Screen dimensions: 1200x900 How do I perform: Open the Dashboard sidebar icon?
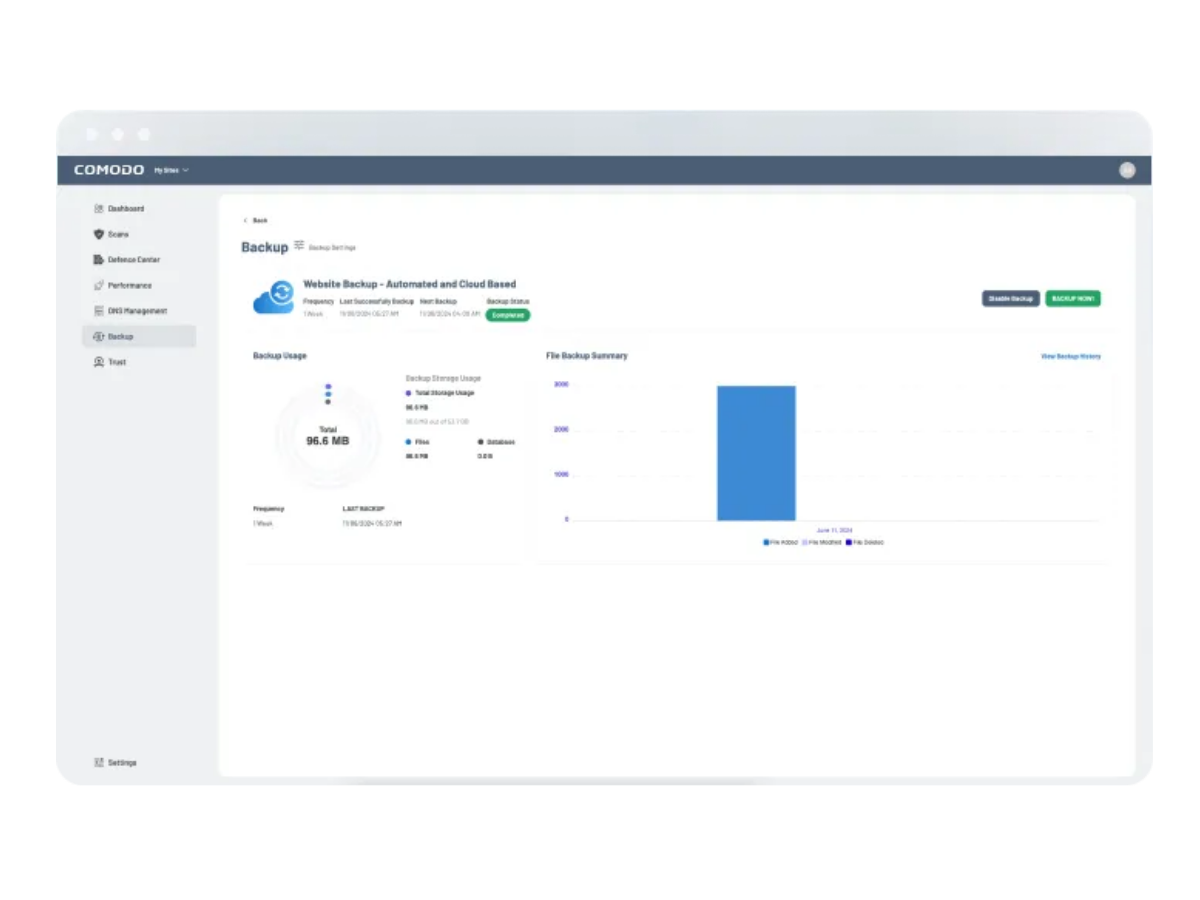point(99,209)
